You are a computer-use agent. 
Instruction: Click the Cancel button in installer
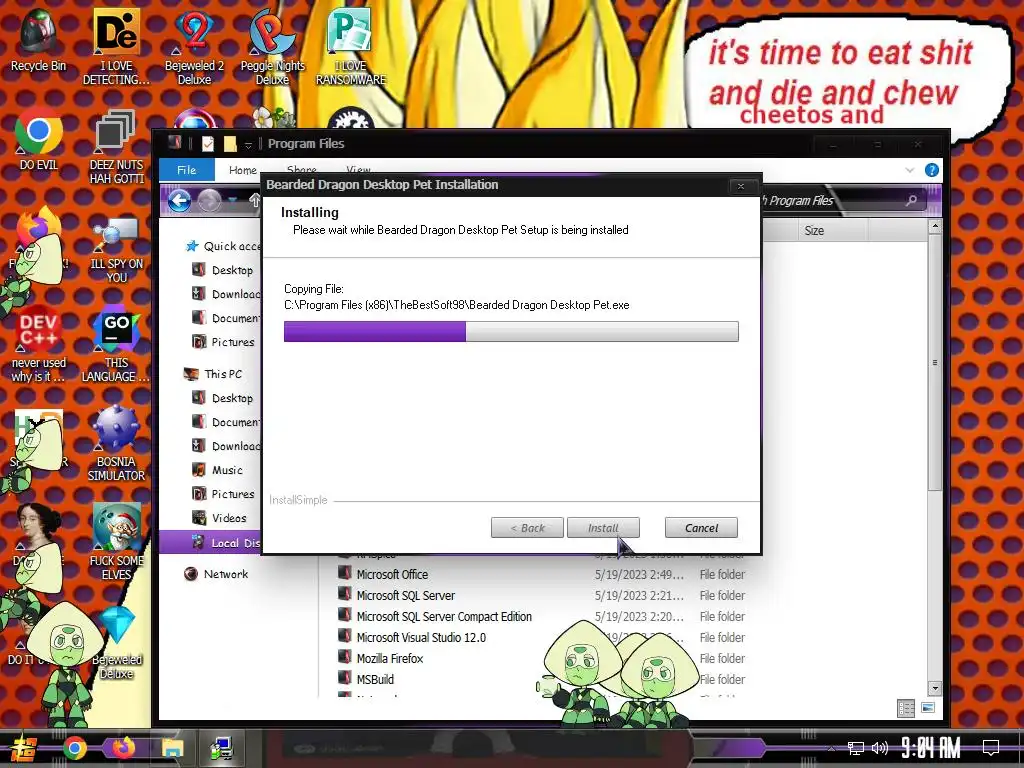click(701, 528)
